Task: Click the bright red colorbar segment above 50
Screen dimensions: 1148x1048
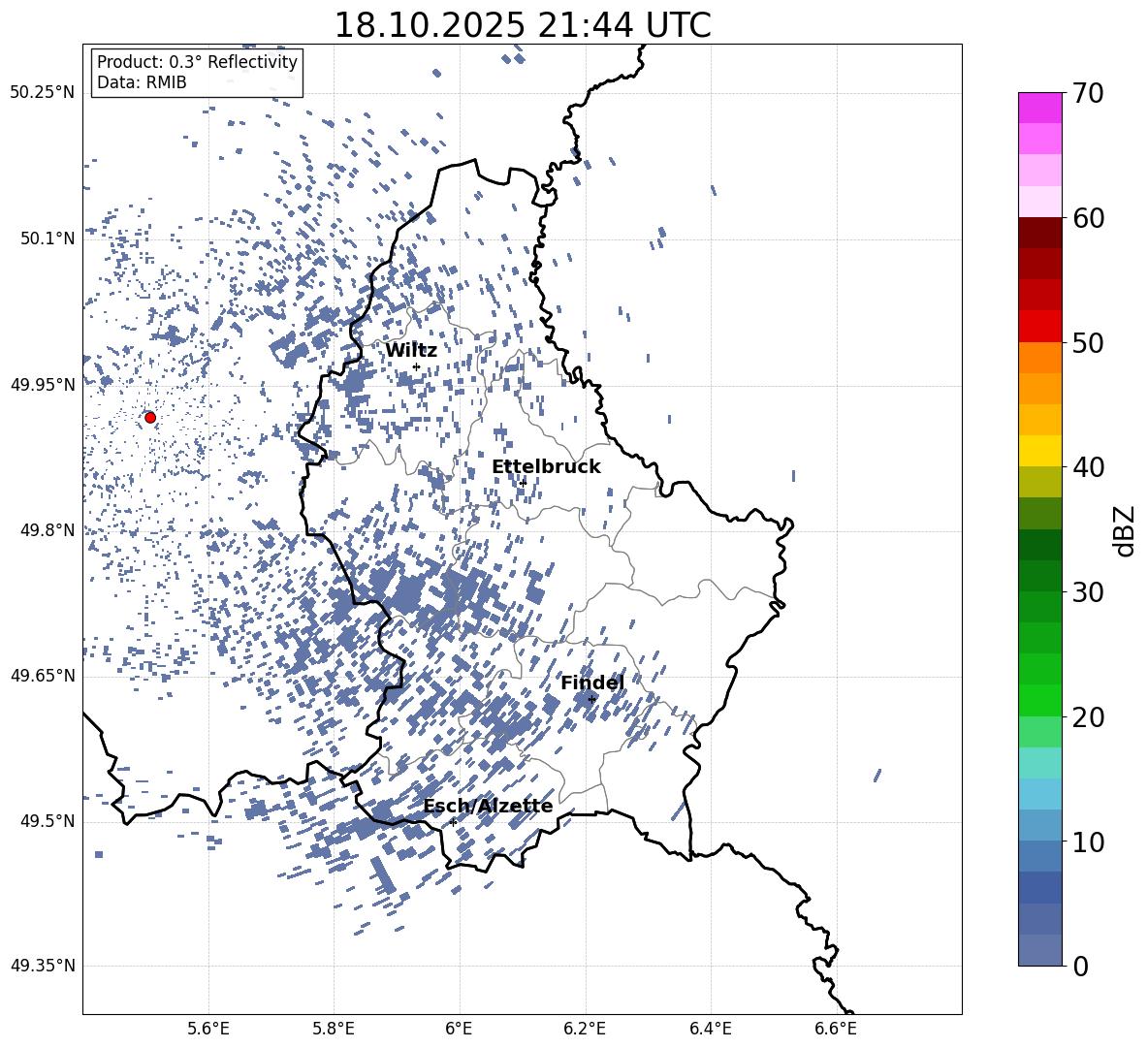Action: click(x=1039, y=327)
